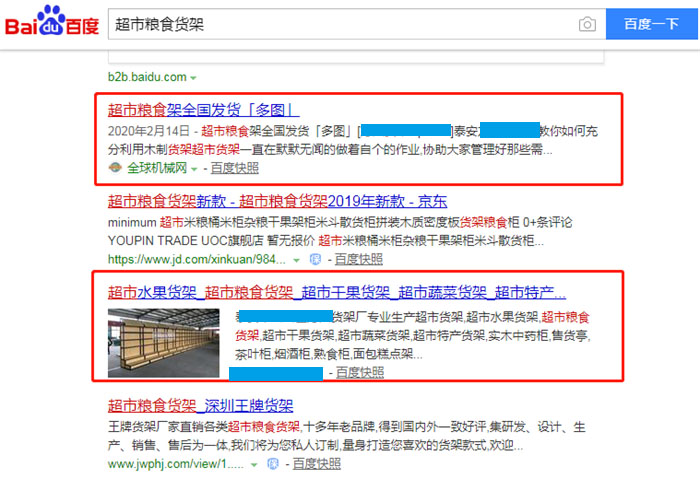Open 百度快照 beneath the shelf thumbnail result

[359, 372]
